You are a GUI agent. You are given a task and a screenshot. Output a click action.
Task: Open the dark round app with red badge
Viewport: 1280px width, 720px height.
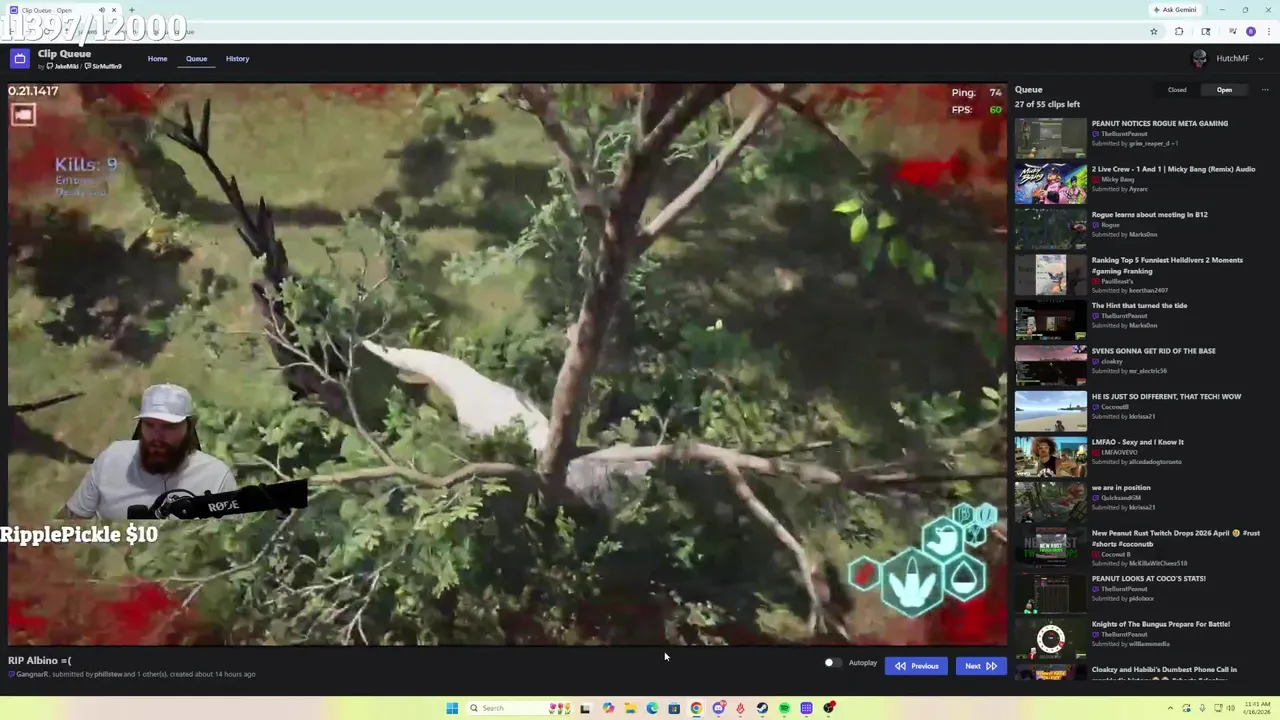point(829,708)
